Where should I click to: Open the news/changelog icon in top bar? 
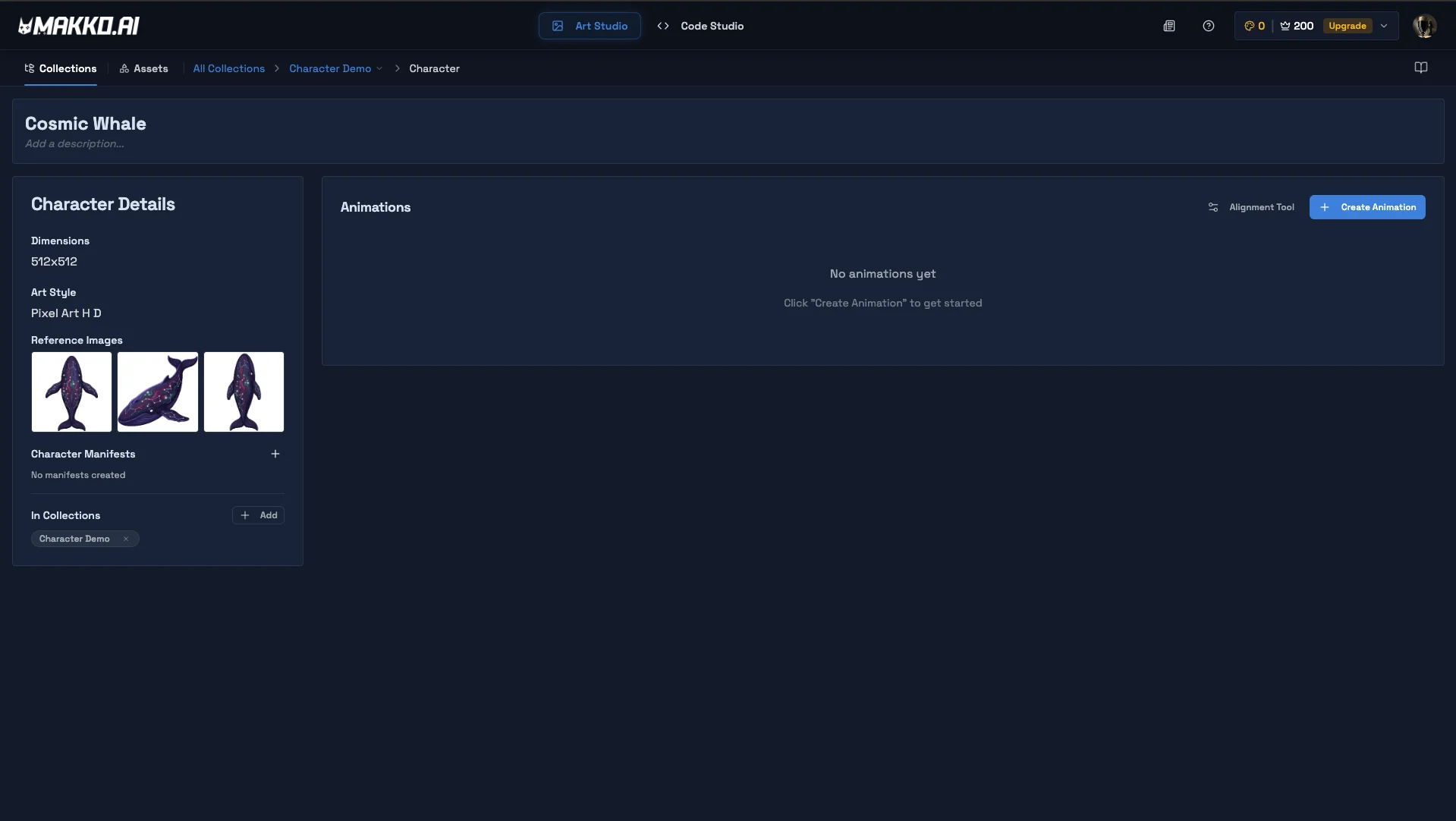(x=1169, y=25)
